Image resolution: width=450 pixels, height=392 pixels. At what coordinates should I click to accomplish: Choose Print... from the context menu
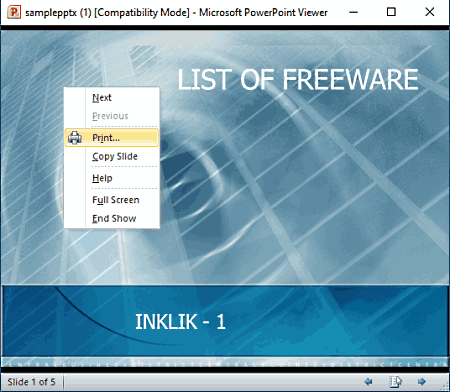(x=112, y=138)
